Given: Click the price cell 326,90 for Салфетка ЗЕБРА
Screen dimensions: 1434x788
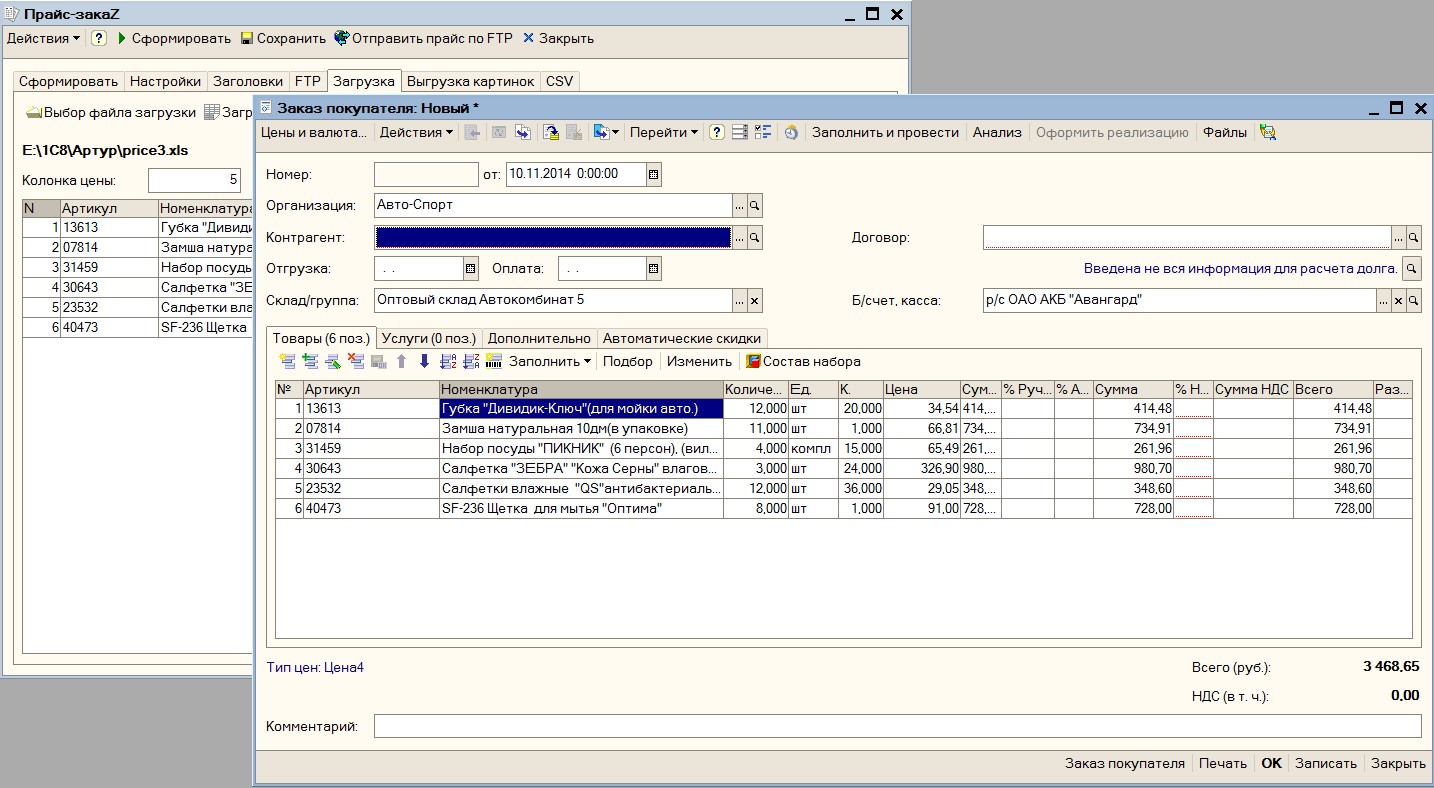Looking at the screenshot, I should click(x=921, y=468).
